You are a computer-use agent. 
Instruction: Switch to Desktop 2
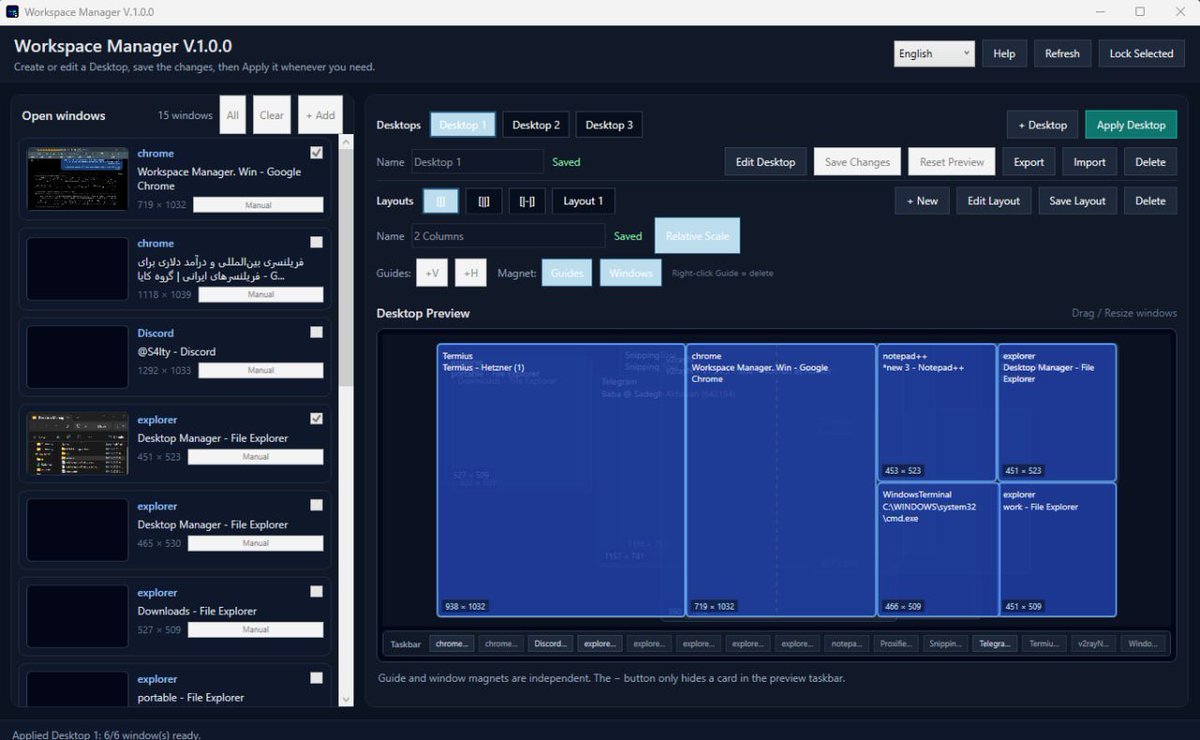click(536, 125)
